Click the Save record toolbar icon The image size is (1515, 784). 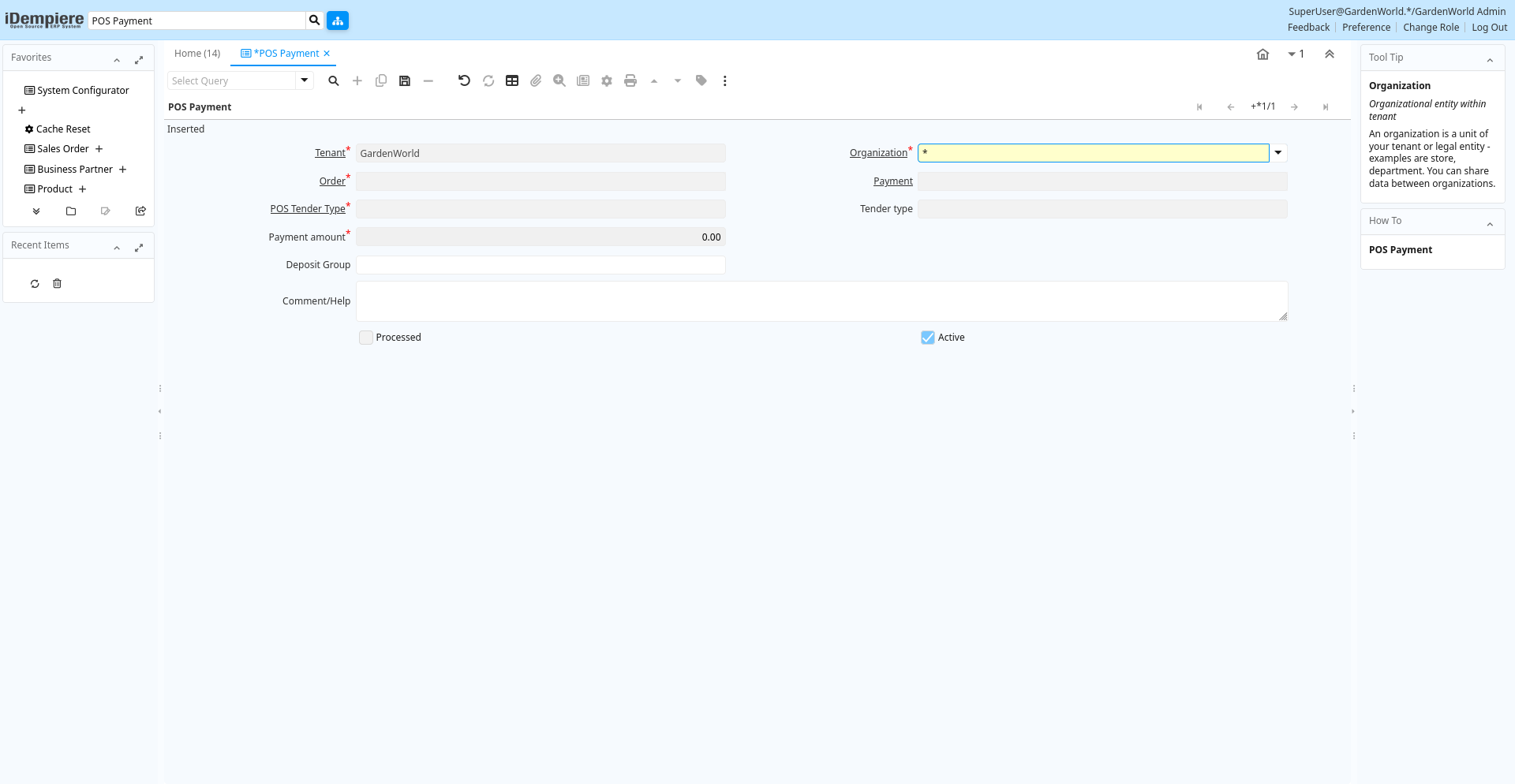coord(405,81)
